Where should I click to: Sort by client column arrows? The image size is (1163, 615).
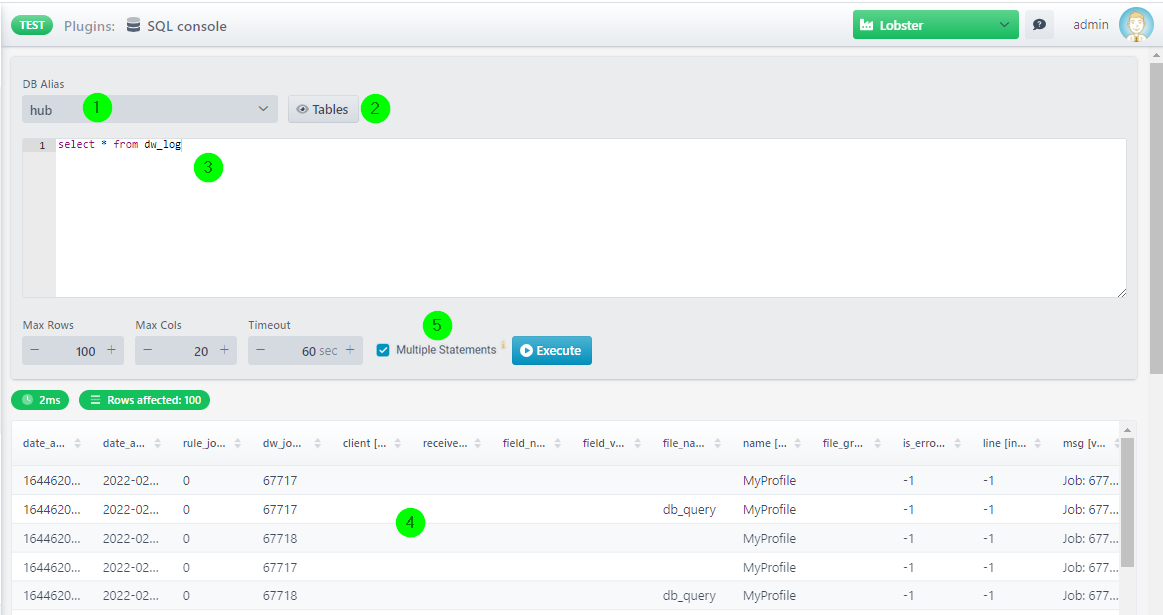tap(398, 444)
